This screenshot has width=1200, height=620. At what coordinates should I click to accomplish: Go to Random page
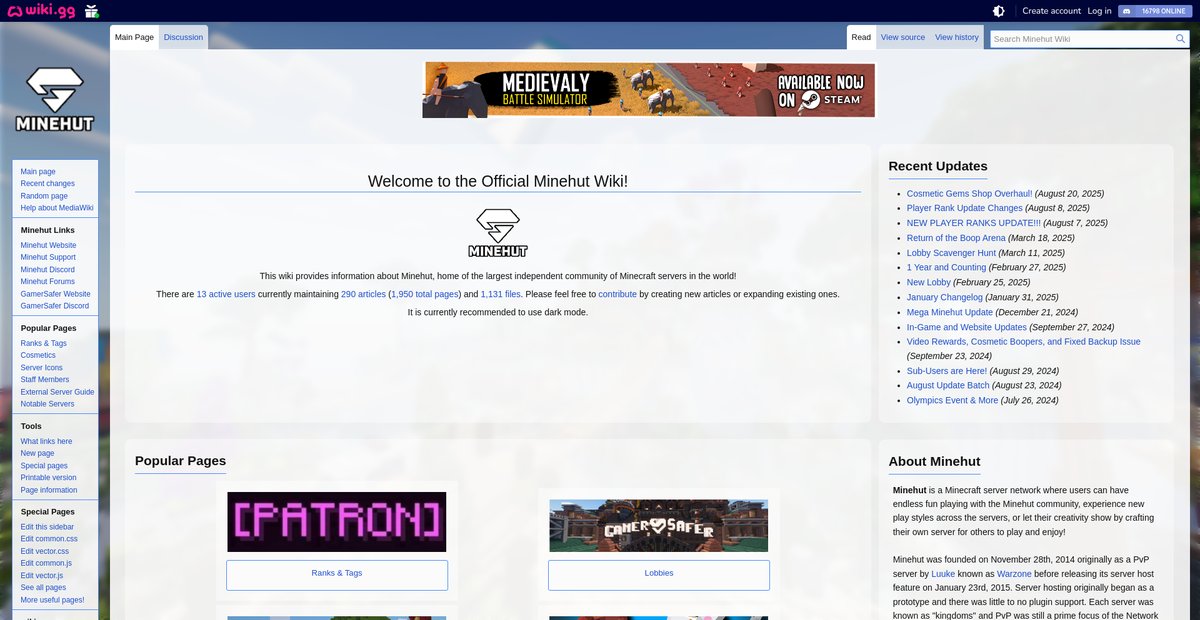(44, 196)
